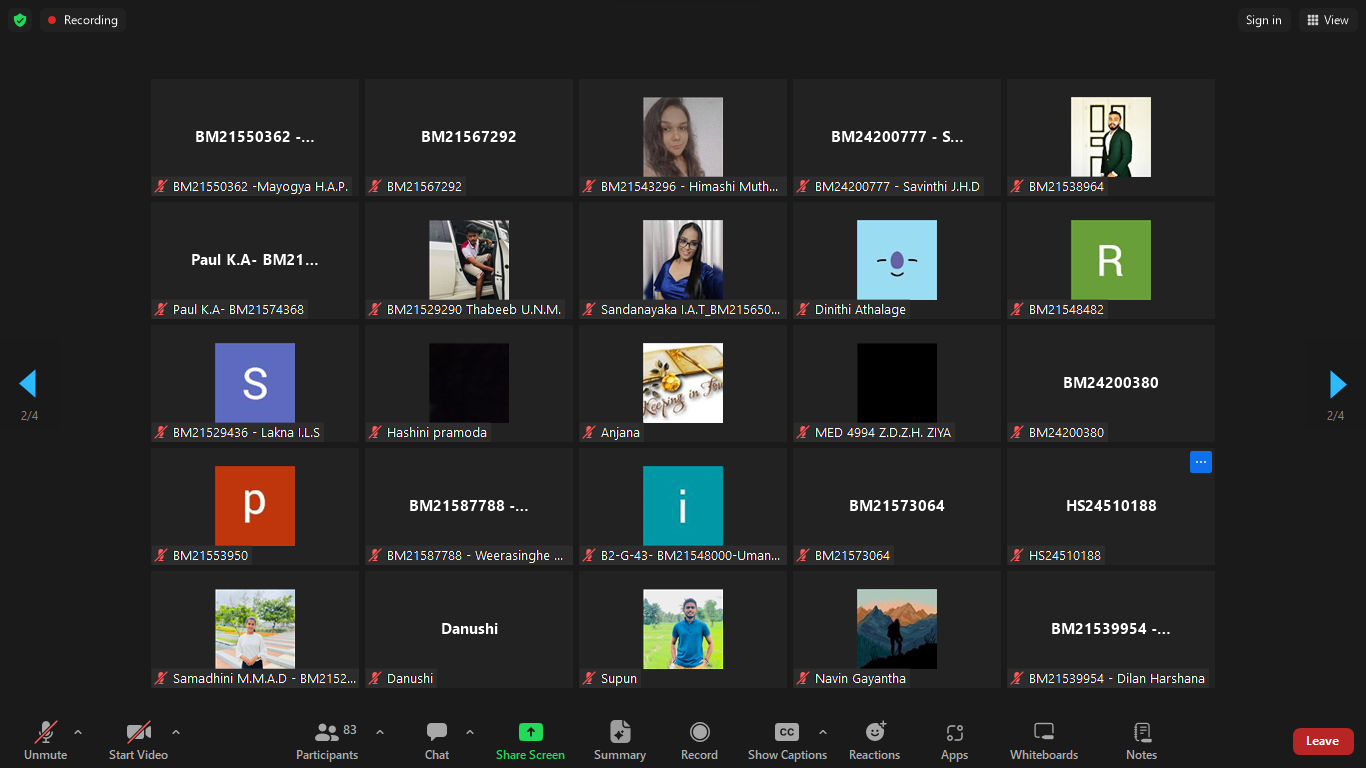
Task: Open the Chat panel
Action: [x=437, y=741]
